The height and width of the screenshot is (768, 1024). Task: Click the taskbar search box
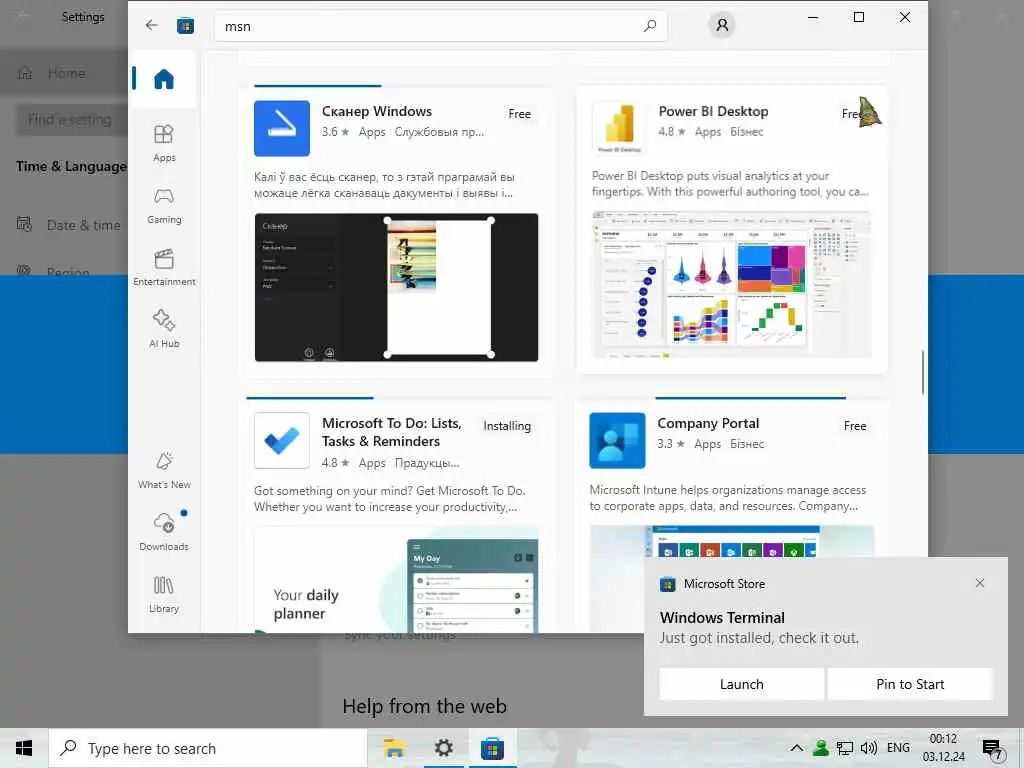coord(208,748)
